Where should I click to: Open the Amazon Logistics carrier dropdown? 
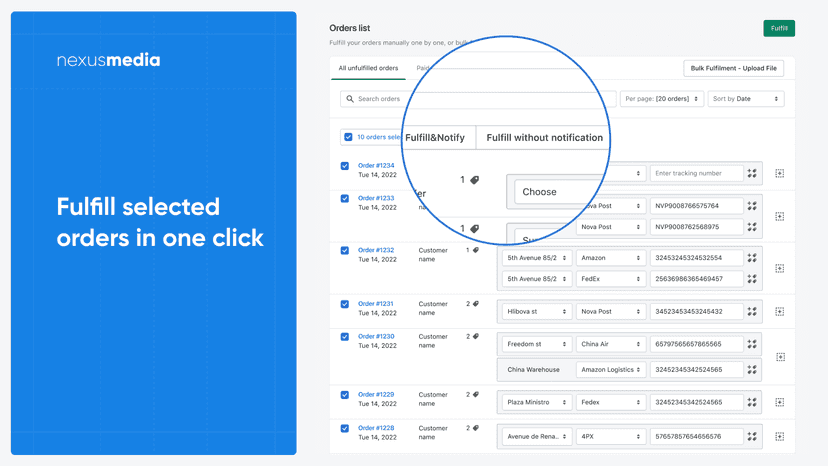tap(610, 370)
